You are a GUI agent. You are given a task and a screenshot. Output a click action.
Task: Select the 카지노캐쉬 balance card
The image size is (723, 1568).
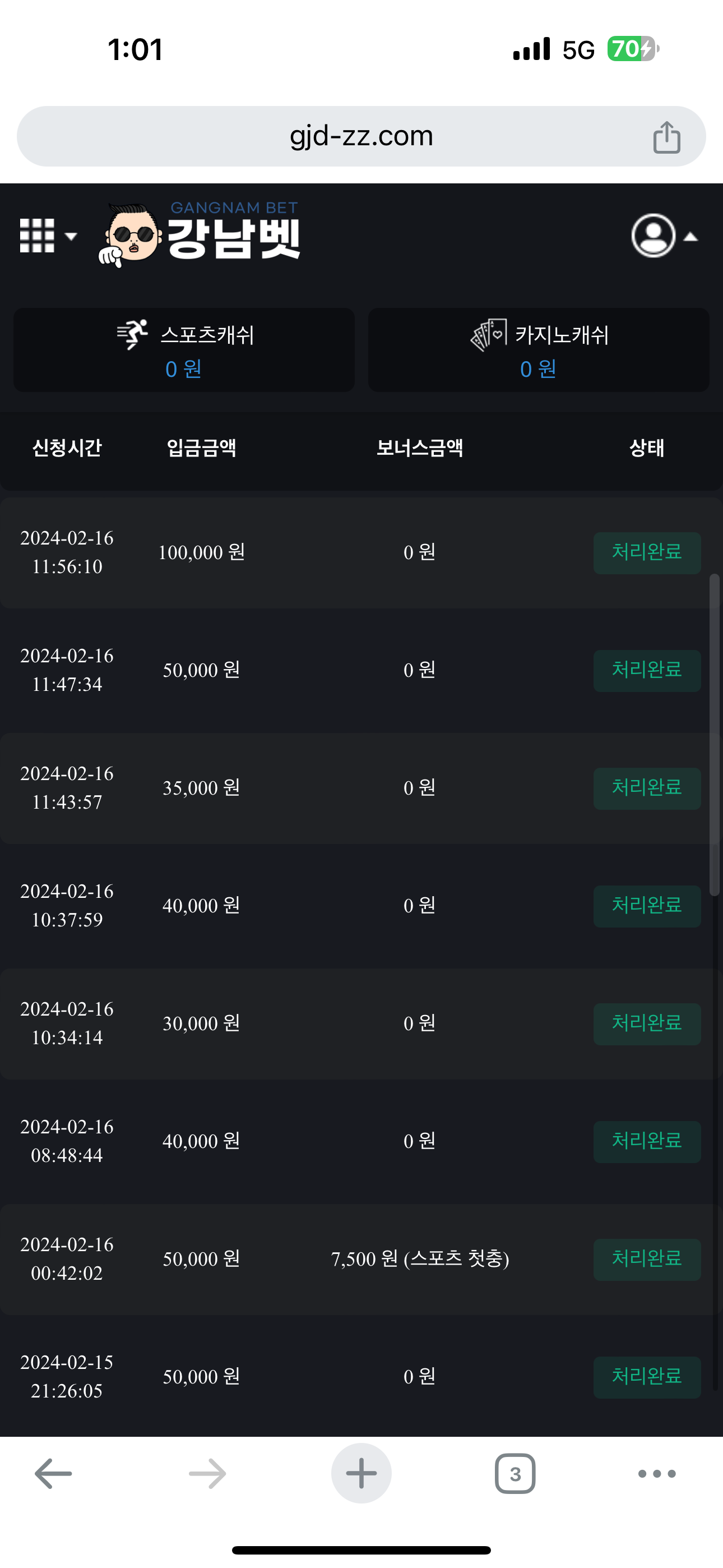click(x=539, y=350)
